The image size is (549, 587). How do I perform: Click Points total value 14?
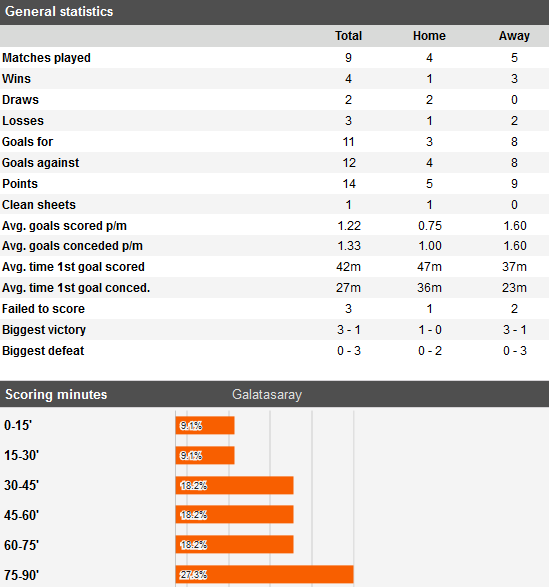tap(349, 184)
